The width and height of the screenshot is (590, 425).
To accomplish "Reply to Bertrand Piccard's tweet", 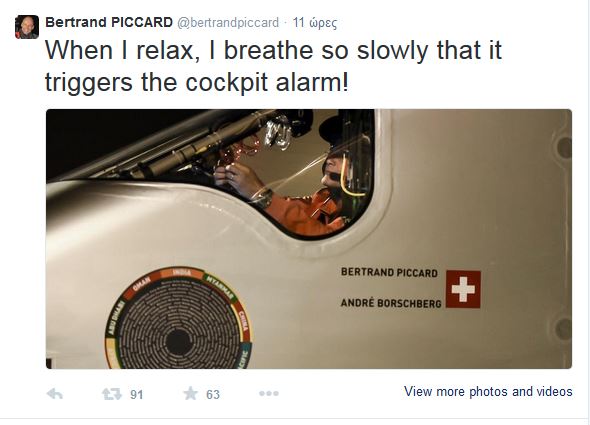I will tap(55, 394).
